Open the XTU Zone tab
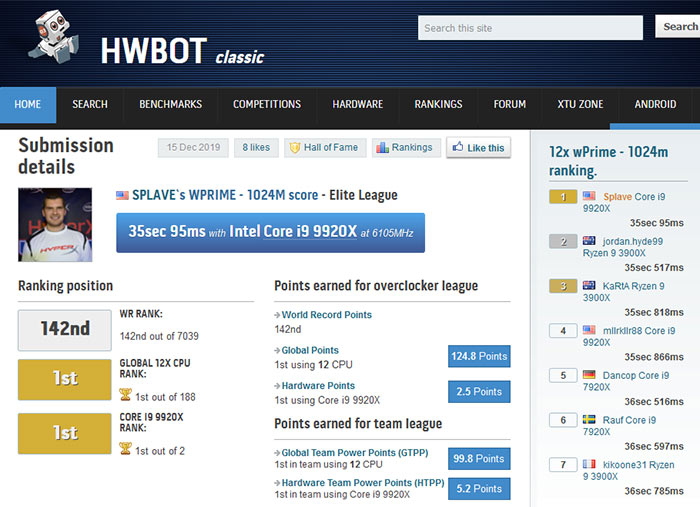The image size is (700, 507). [x=580, y=104]
